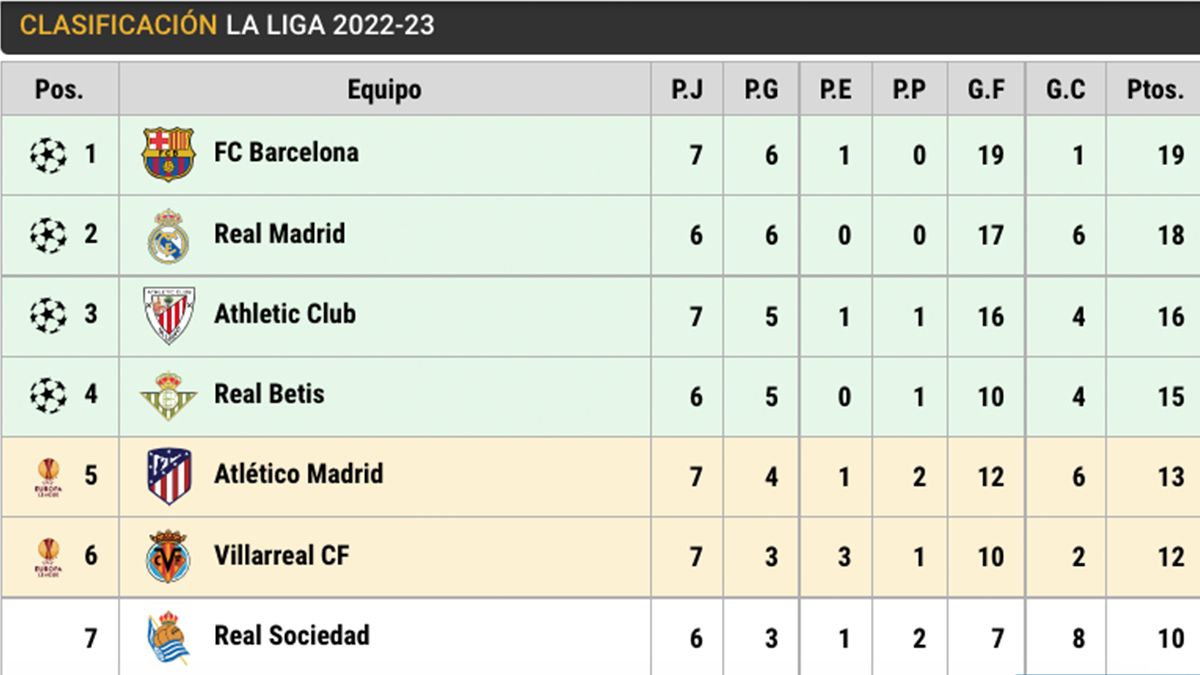
Task: Open the Real Madrid team link
Action: [x=279, y=234]
